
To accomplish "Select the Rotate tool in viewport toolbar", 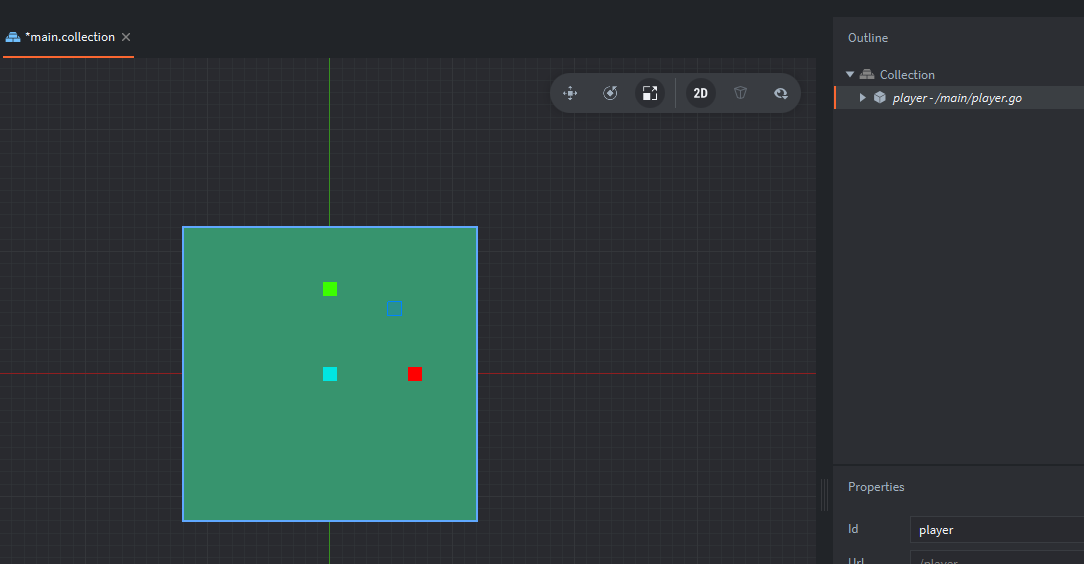I will click(x=610, y=93).
